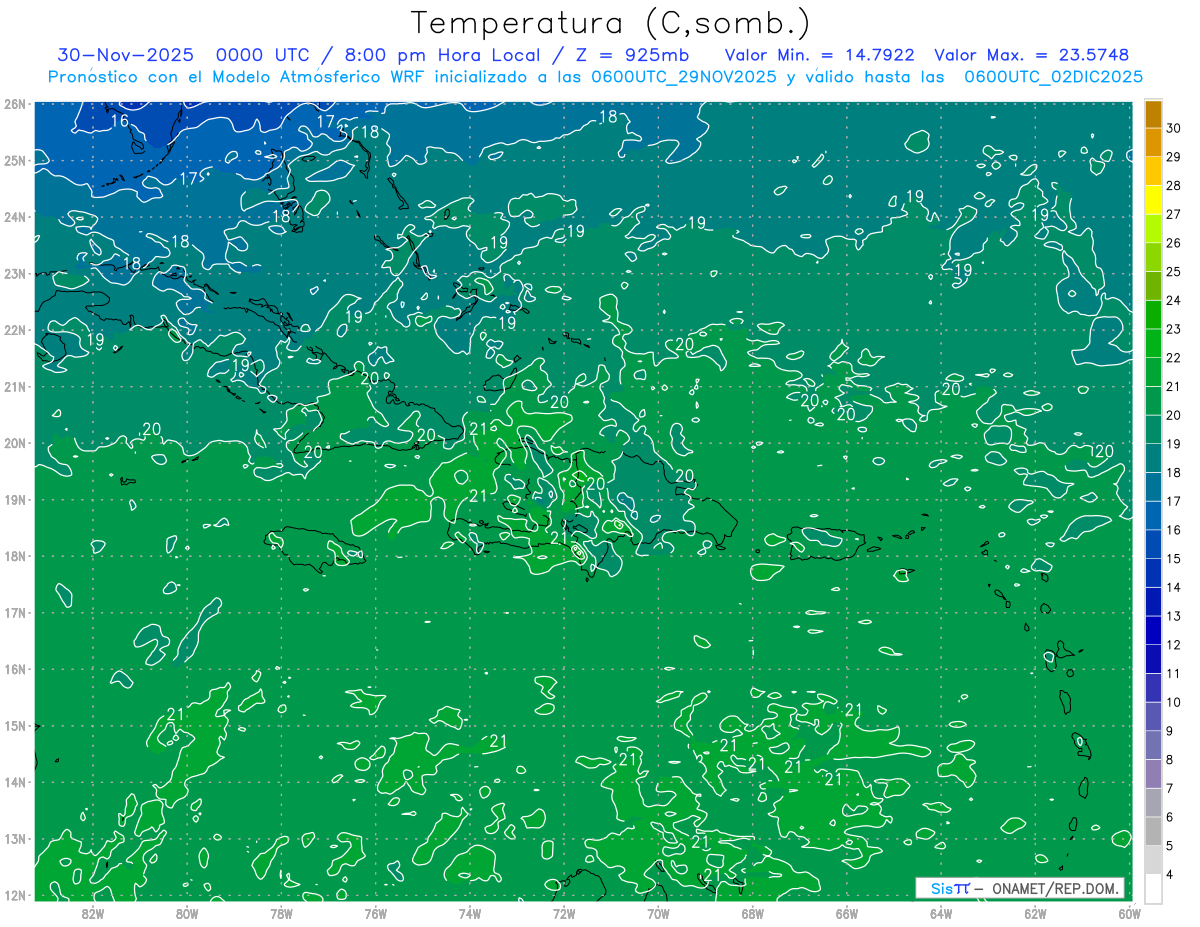Image resolution: width=1200 pixels, height=927 pixels.
Task: Click the 'SisTT' logo text
Action: click(950, 889)
